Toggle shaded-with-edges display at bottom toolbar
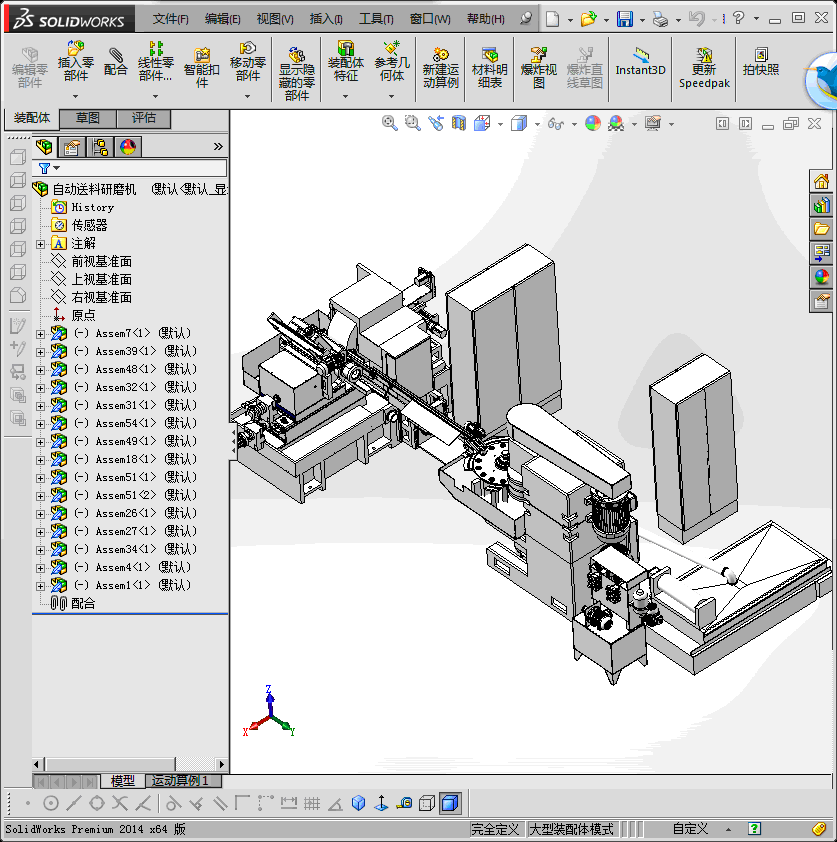Image resolution: width=837 pixels, height=842 pixels. pos(450,803)
